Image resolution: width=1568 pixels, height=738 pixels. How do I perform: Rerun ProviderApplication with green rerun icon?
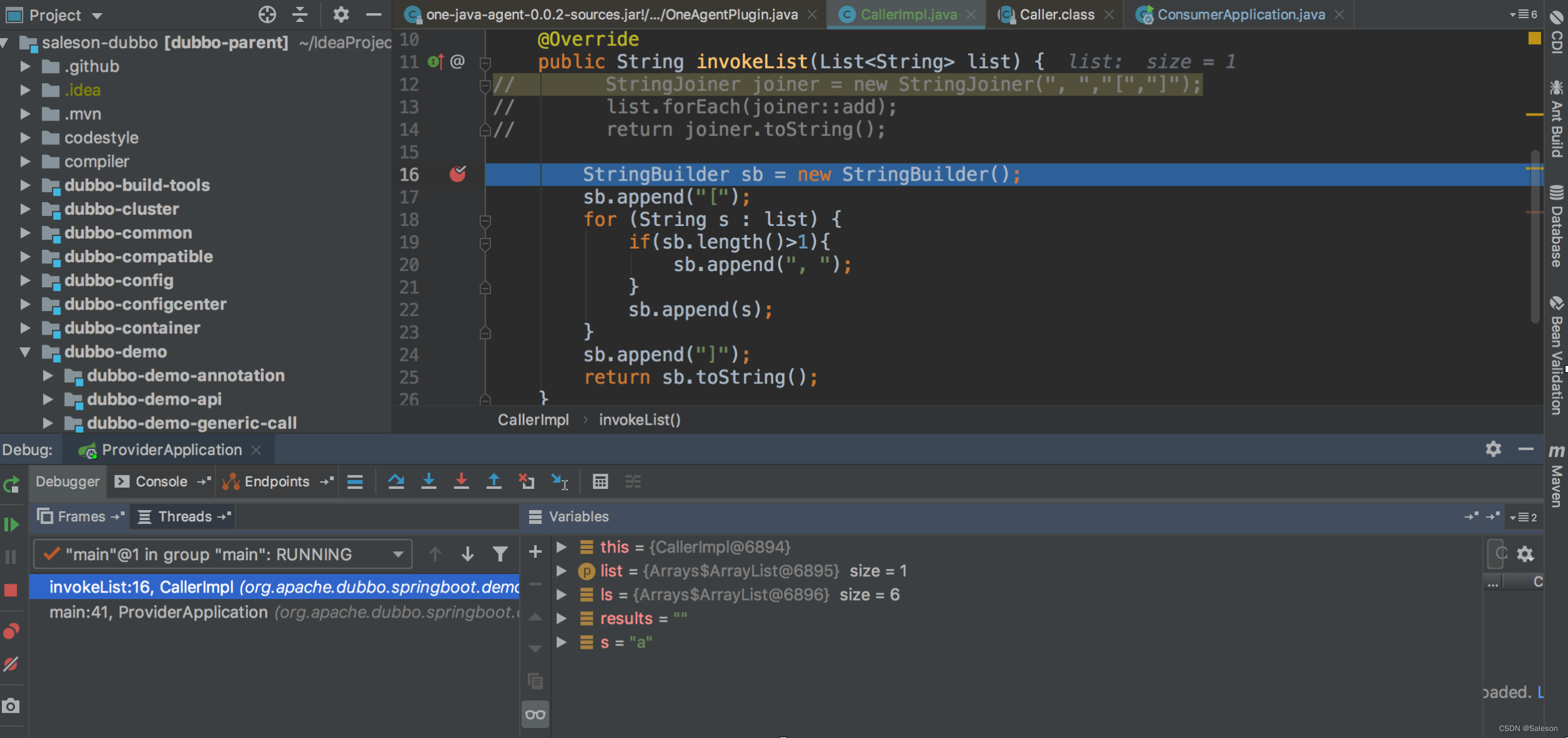click(x=11, y=485)
